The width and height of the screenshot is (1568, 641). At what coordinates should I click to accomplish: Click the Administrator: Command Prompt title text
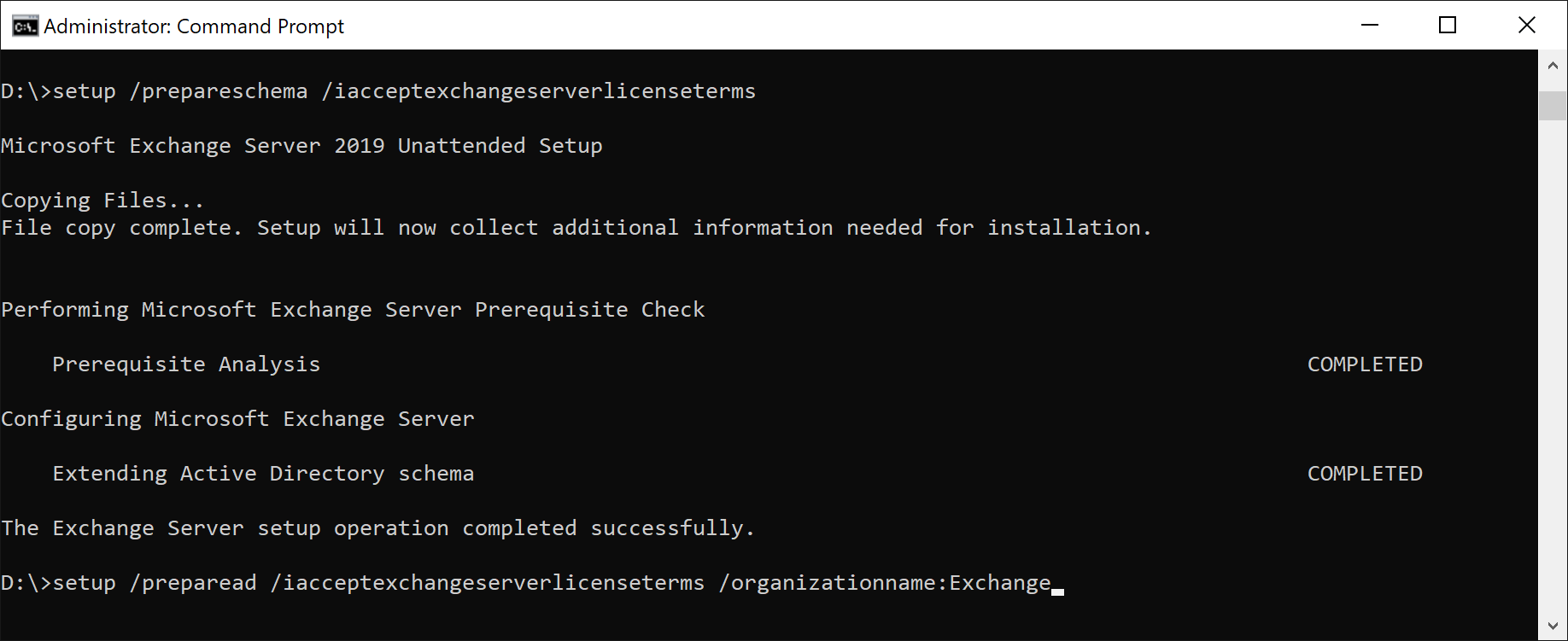coord(194,26)
